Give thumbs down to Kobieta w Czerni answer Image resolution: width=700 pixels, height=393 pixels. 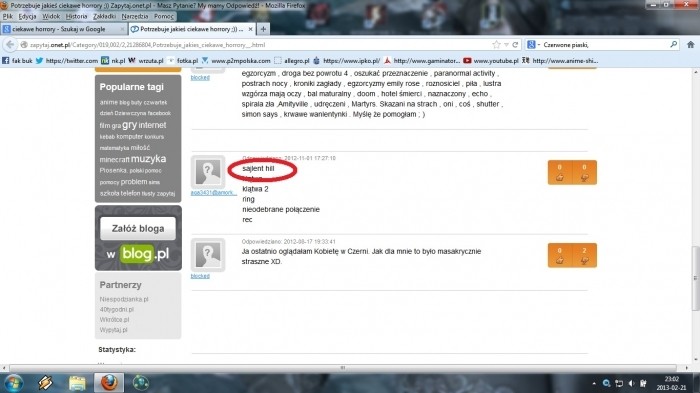pos(584,255)
